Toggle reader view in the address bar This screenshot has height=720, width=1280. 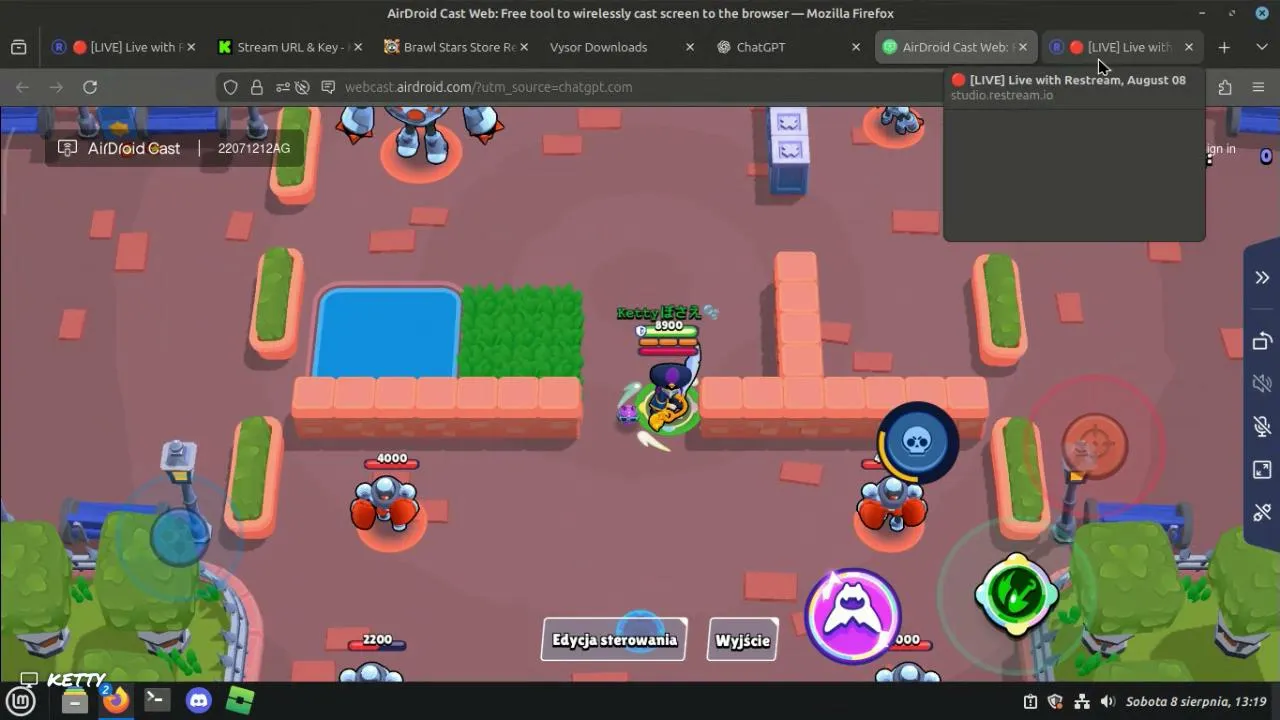coord(327,87)
